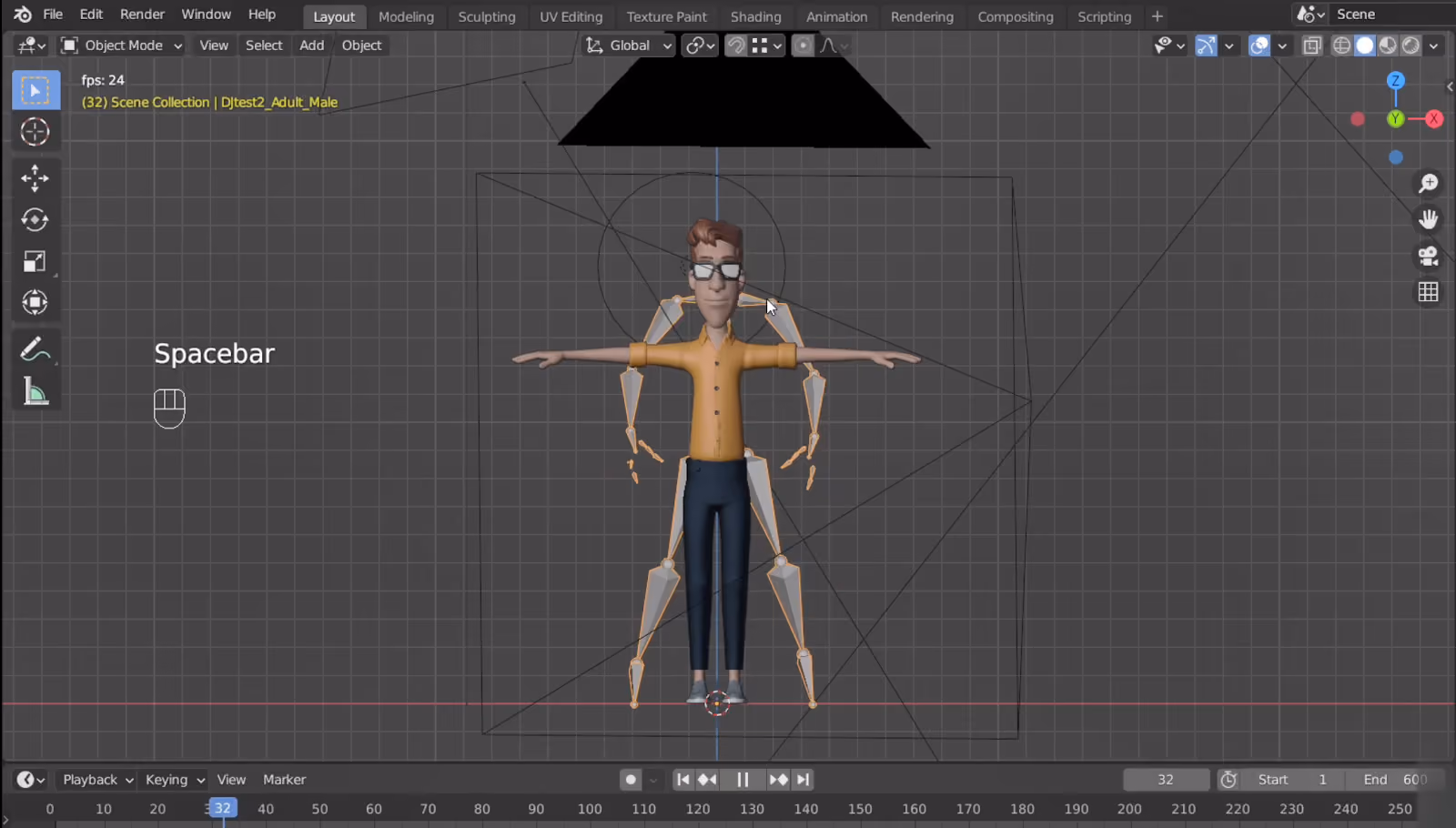The height and width of the screenshot is (828, 1456).
Task: Switch to rendered shading
Action: 1410,45
